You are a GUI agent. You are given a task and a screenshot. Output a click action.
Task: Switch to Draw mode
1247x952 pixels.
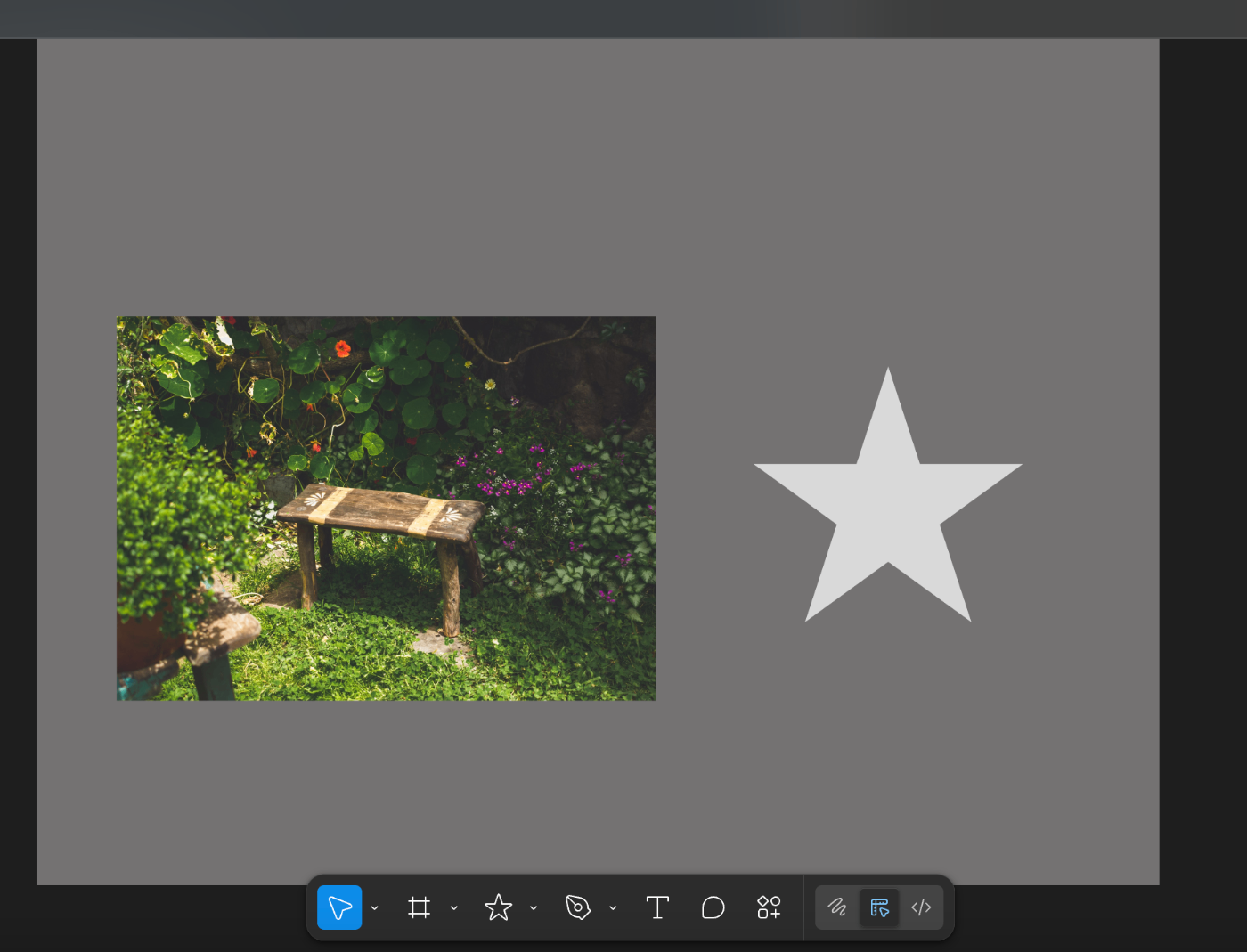coord(837,907)
